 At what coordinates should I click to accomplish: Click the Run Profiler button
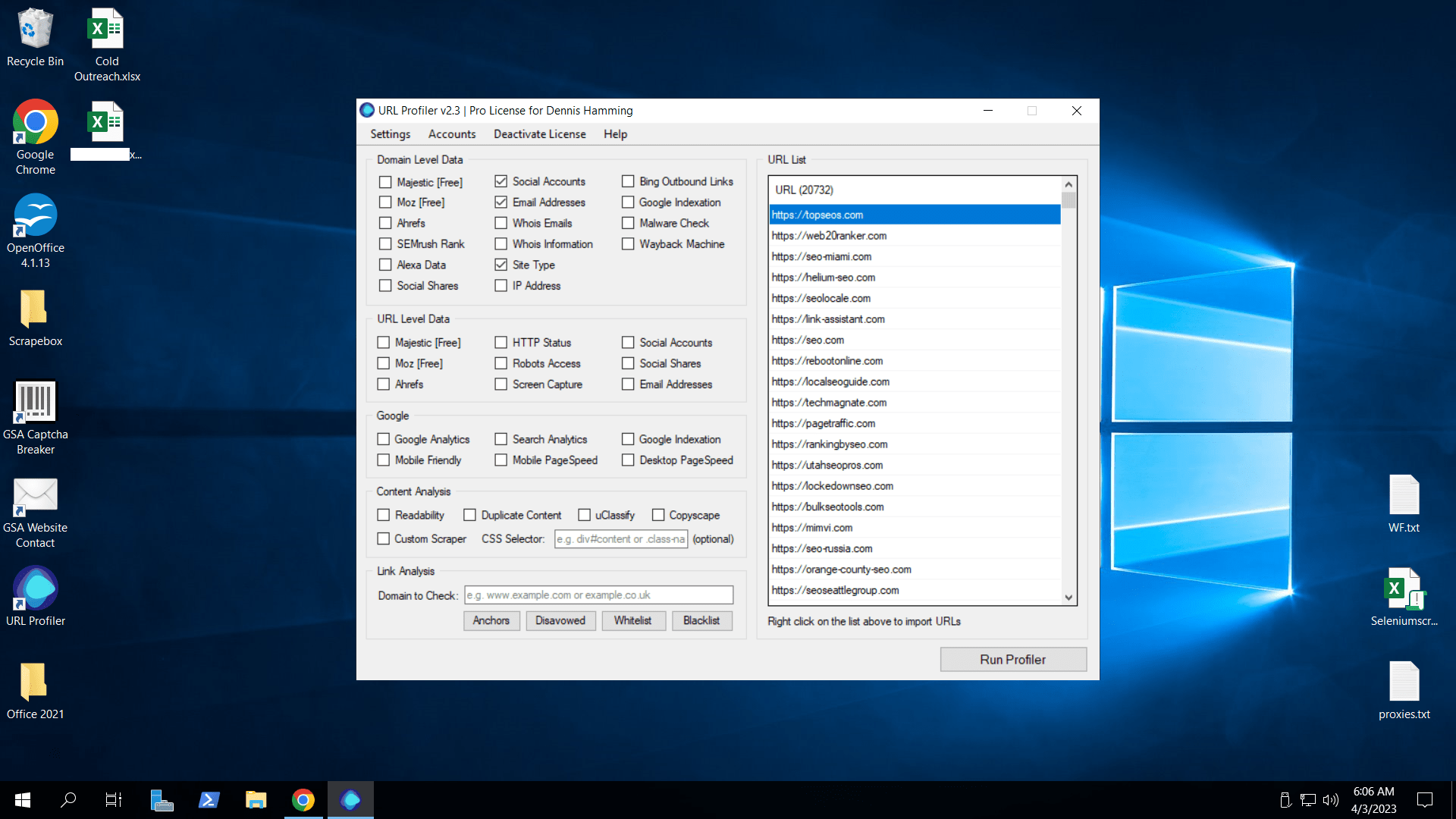(1012, 659)
